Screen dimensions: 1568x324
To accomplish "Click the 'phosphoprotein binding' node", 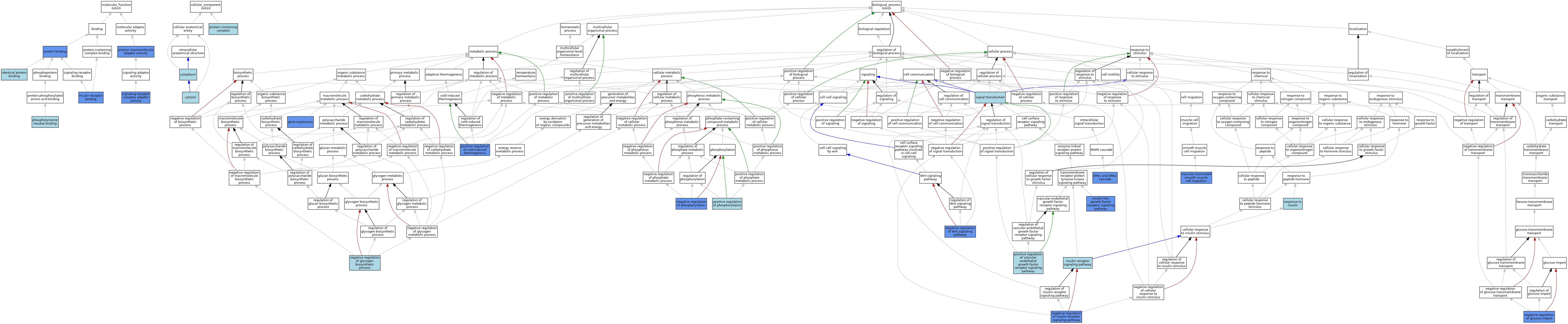I will pos(45,74).
